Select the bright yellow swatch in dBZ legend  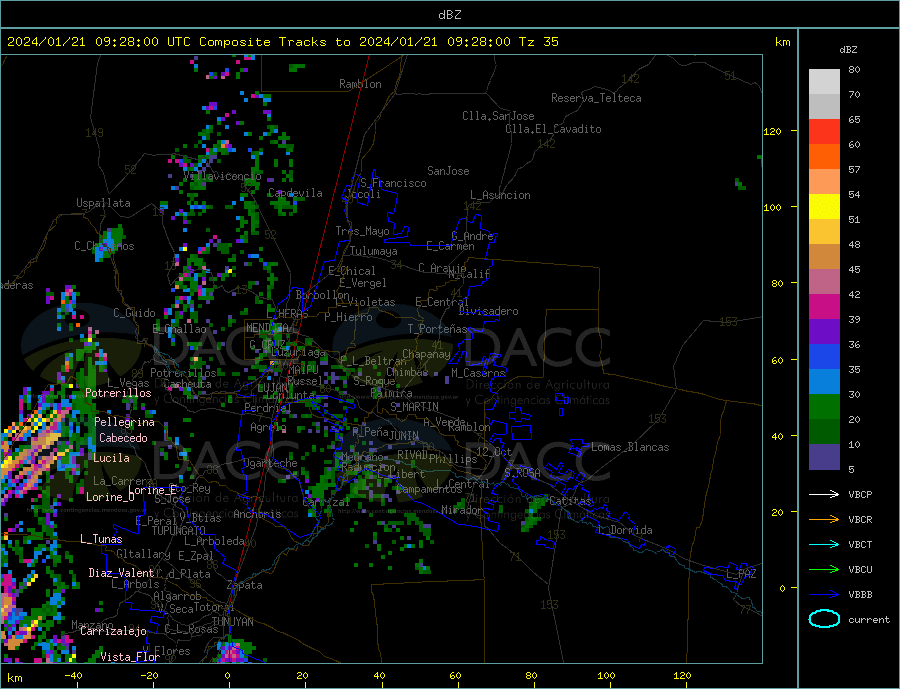click(x=824, y=207)
